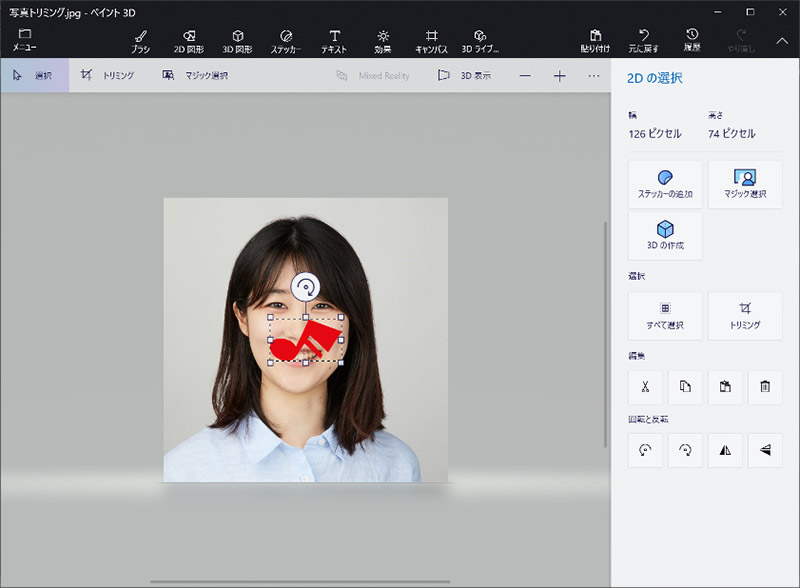Open the 2D図形 shapes tool

[189, 40]
